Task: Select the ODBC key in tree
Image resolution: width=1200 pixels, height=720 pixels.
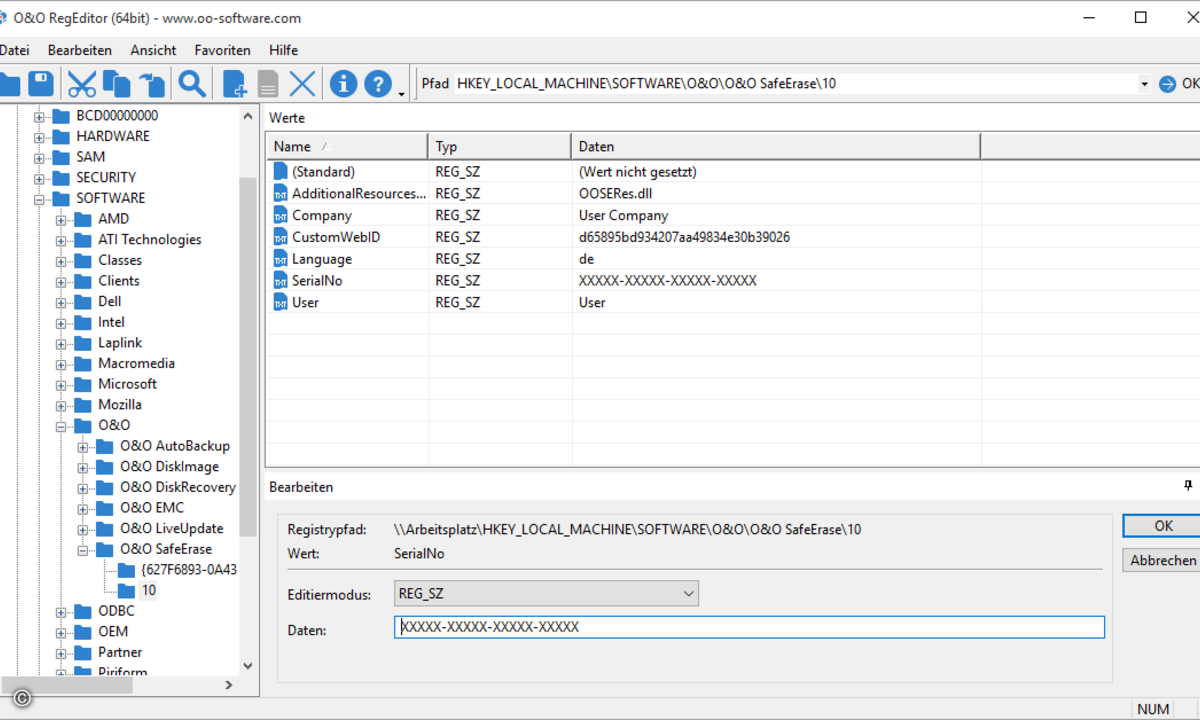Action: pos(116,611)
